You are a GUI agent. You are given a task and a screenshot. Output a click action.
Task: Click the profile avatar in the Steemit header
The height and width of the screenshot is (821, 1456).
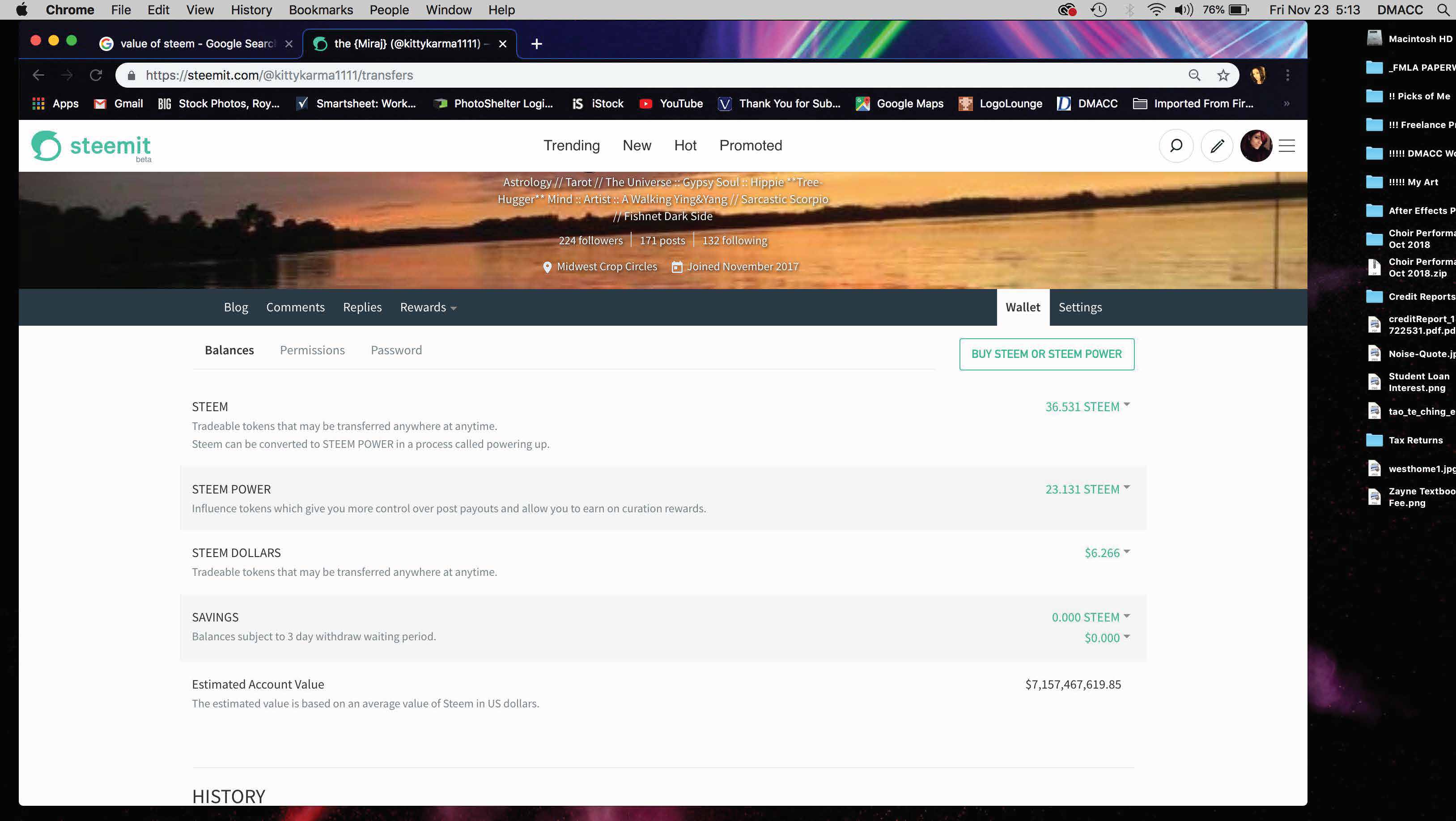click(1256, 145)
